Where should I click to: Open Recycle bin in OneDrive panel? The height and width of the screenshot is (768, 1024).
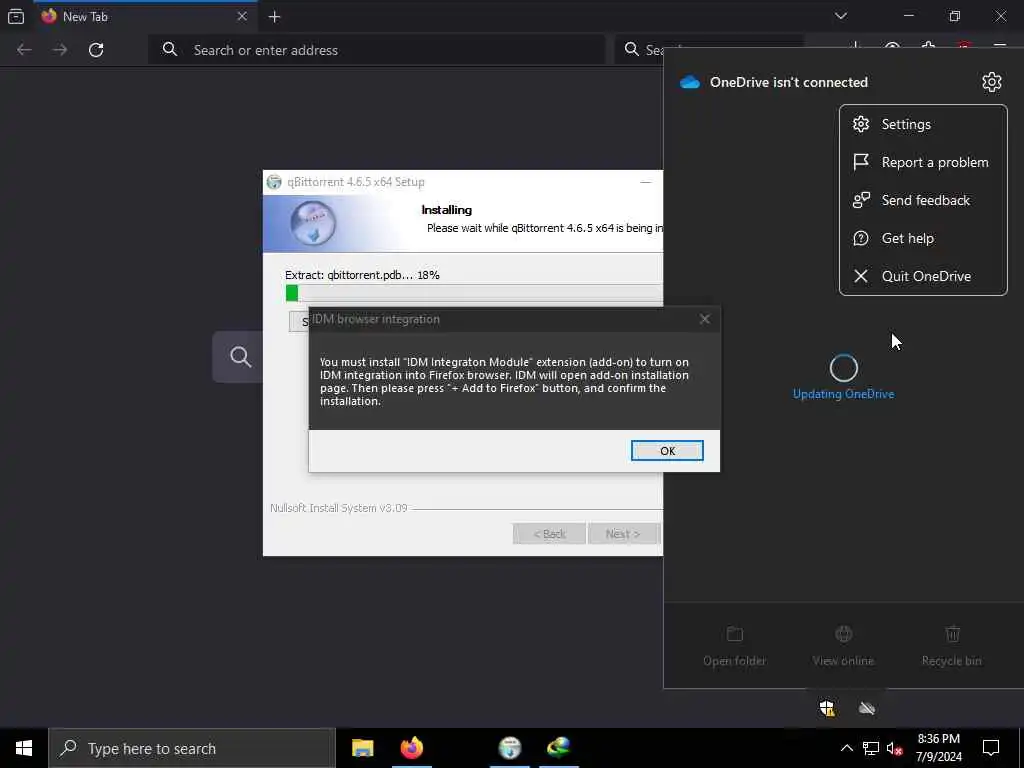tap(952, 646)
